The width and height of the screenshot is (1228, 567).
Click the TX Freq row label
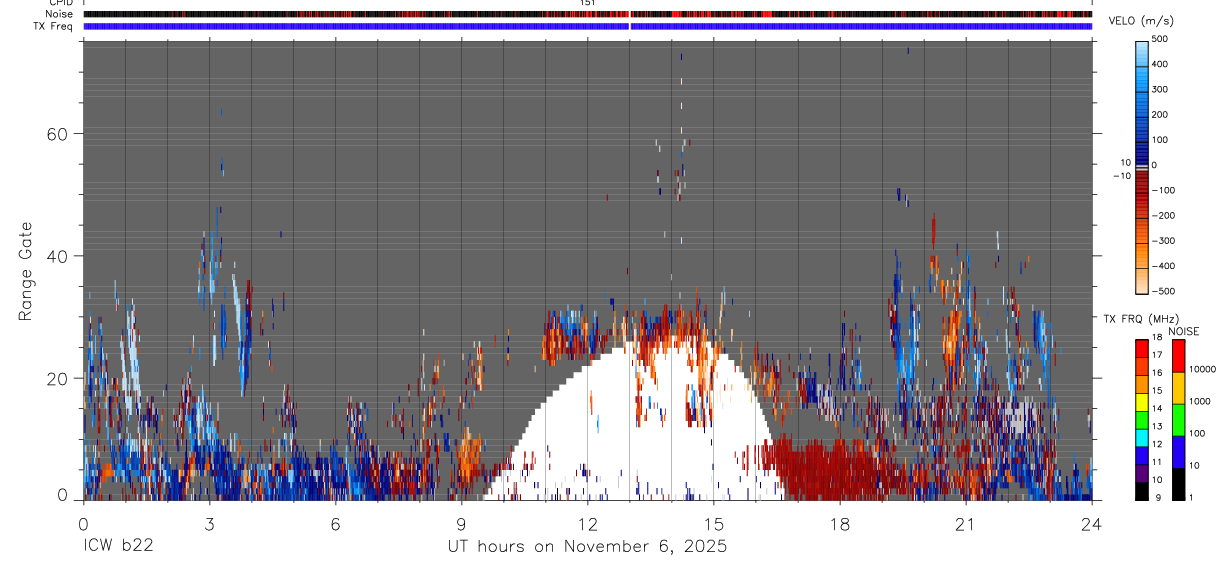(x=53, y=26)
